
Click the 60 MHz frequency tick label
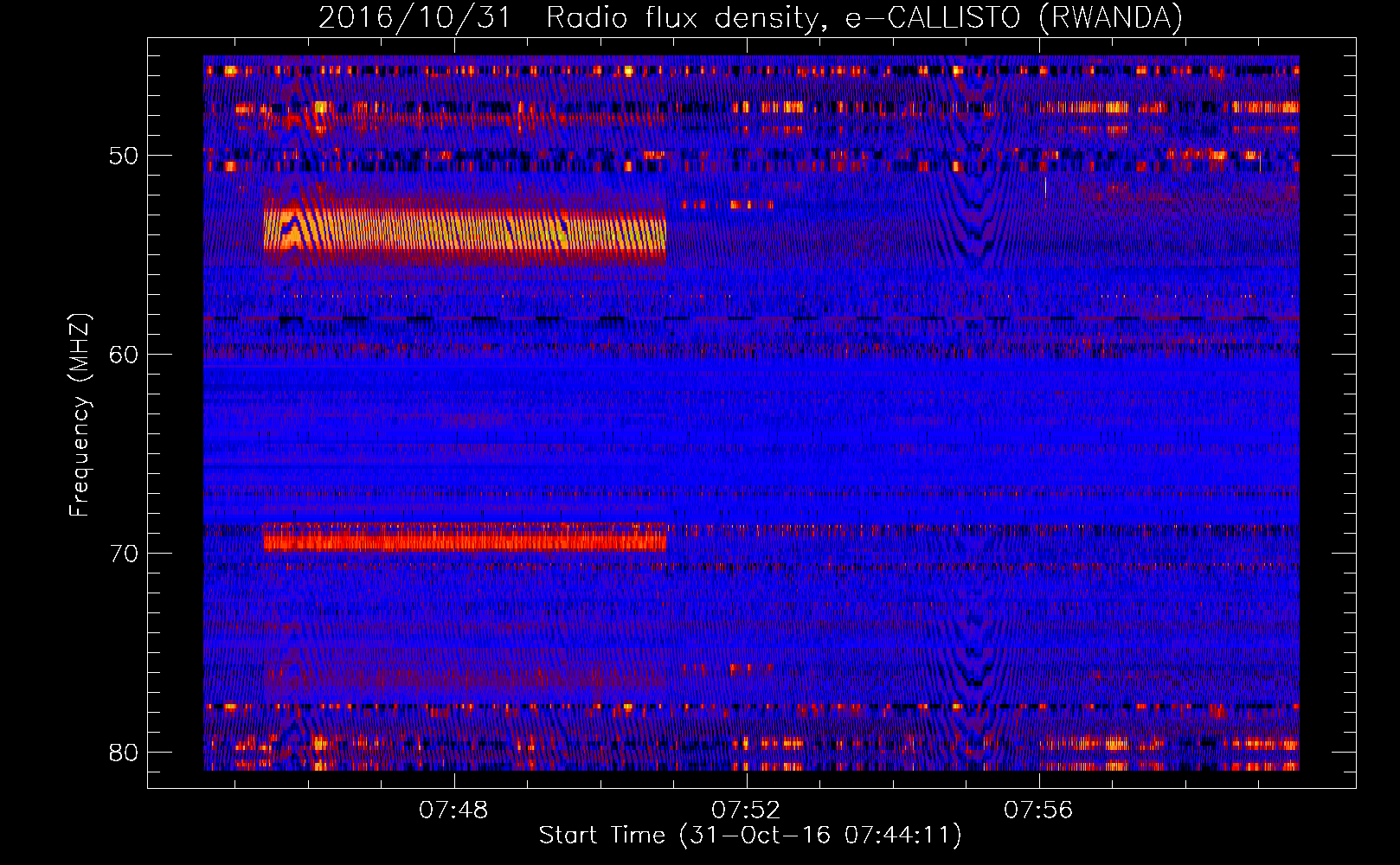pos(124,355)
